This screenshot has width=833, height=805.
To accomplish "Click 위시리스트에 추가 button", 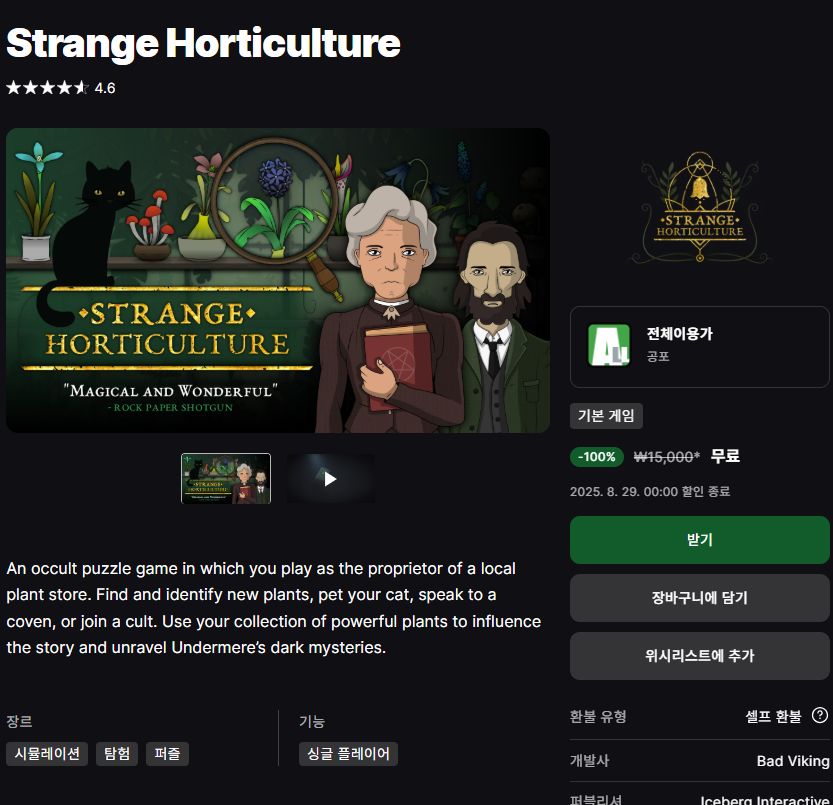I will point(699,656).
